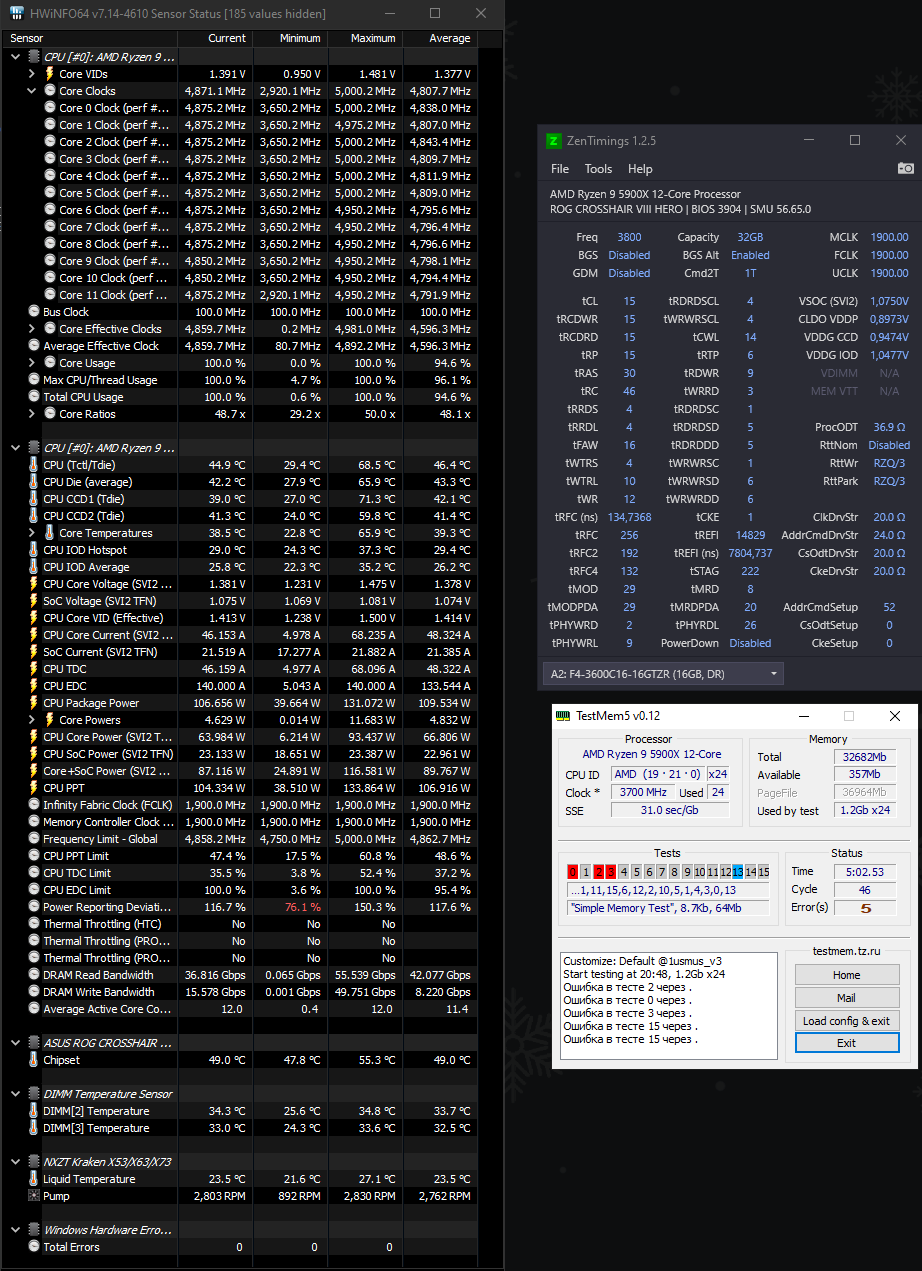Open the File menu in ZenTimings
922x1271 pixels.
560,169
